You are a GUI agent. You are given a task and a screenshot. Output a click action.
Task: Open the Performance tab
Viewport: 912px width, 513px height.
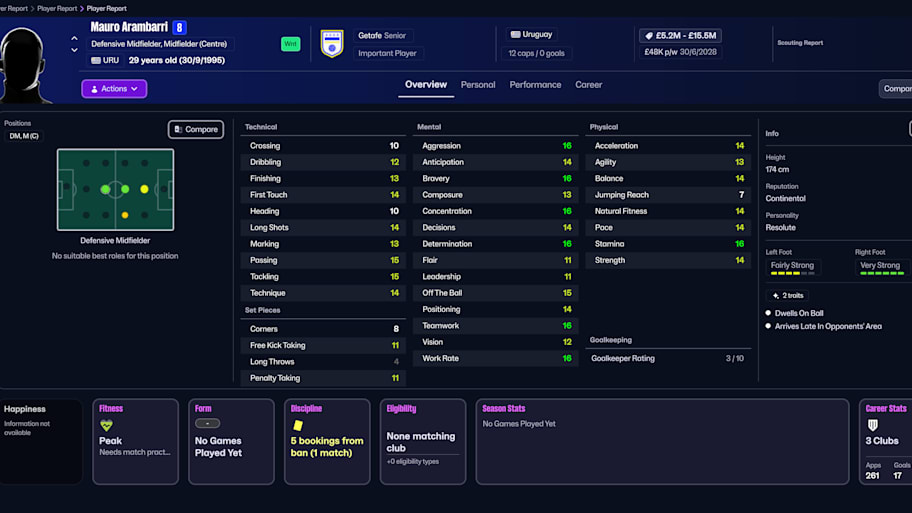(x=535, y=85)
